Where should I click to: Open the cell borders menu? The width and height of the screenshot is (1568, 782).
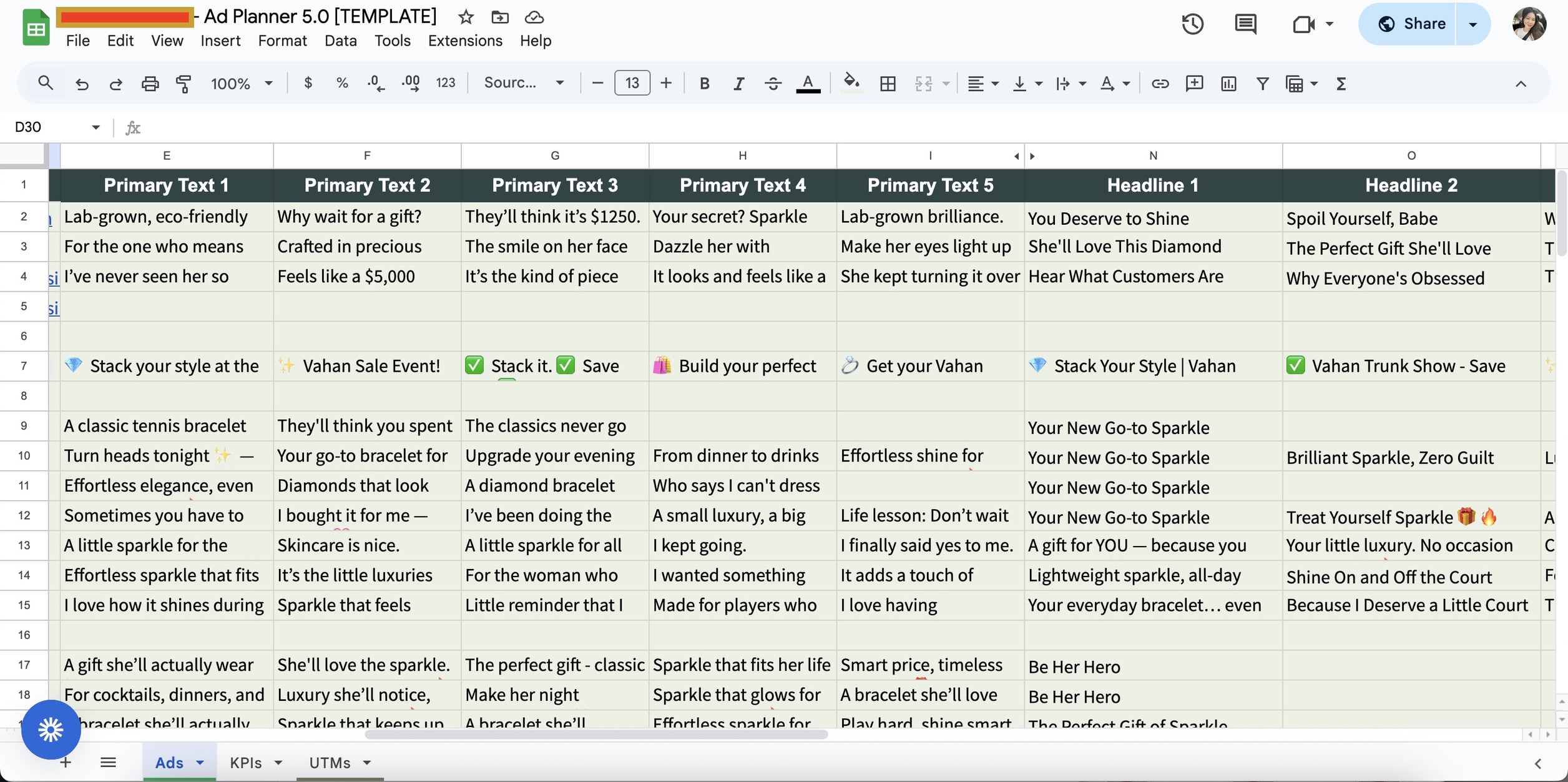coord(888,83)
